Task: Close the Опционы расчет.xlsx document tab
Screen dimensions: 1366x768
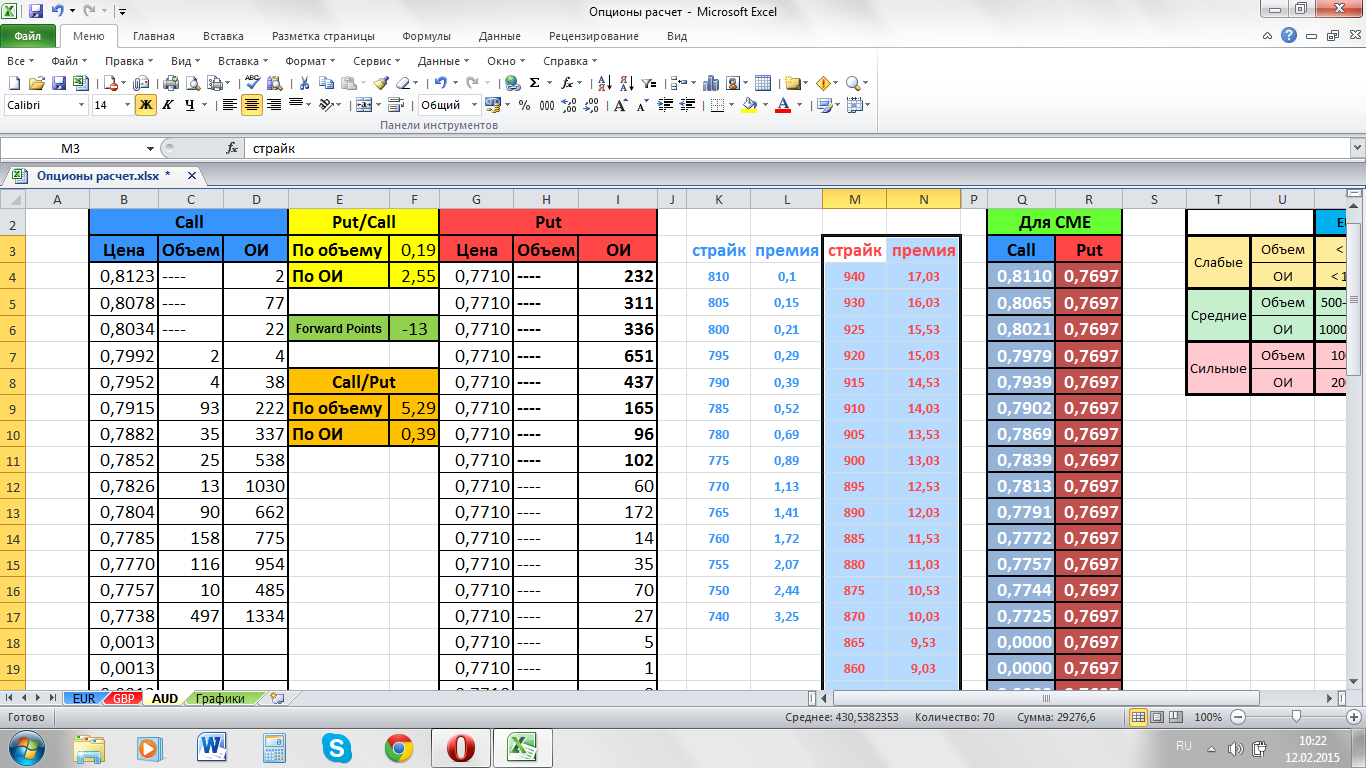Action: click(x=191, y=175)
